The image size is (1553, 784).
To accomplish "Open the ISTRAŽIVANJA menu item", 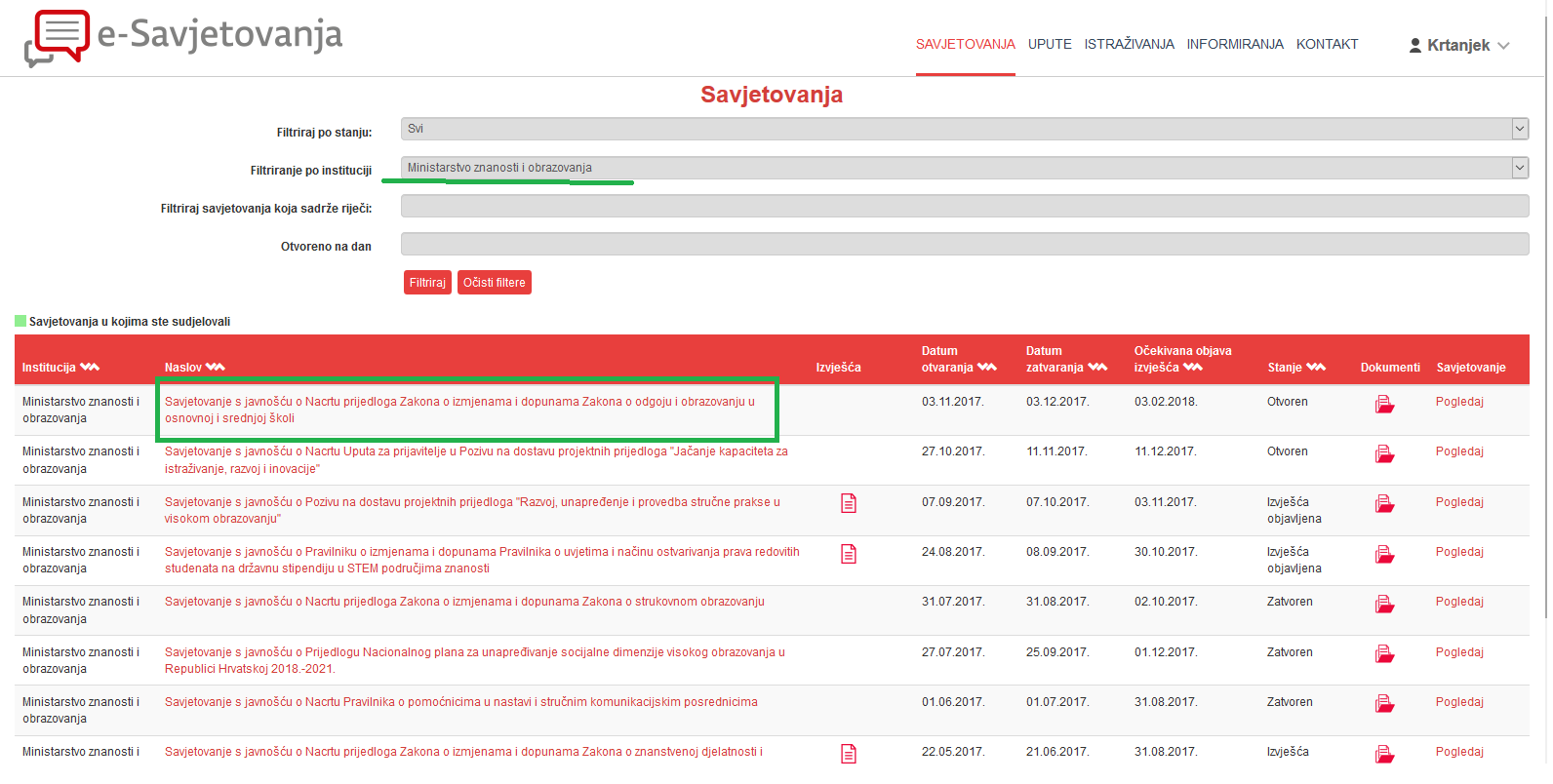I will [1129, 44].
